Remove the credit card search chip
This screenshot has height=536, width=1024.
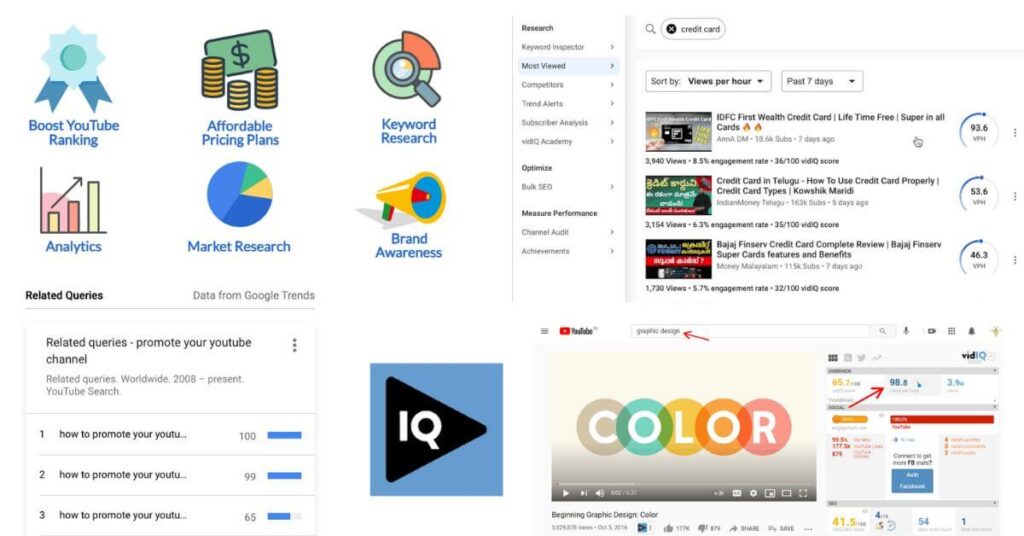tap(671, 29)
